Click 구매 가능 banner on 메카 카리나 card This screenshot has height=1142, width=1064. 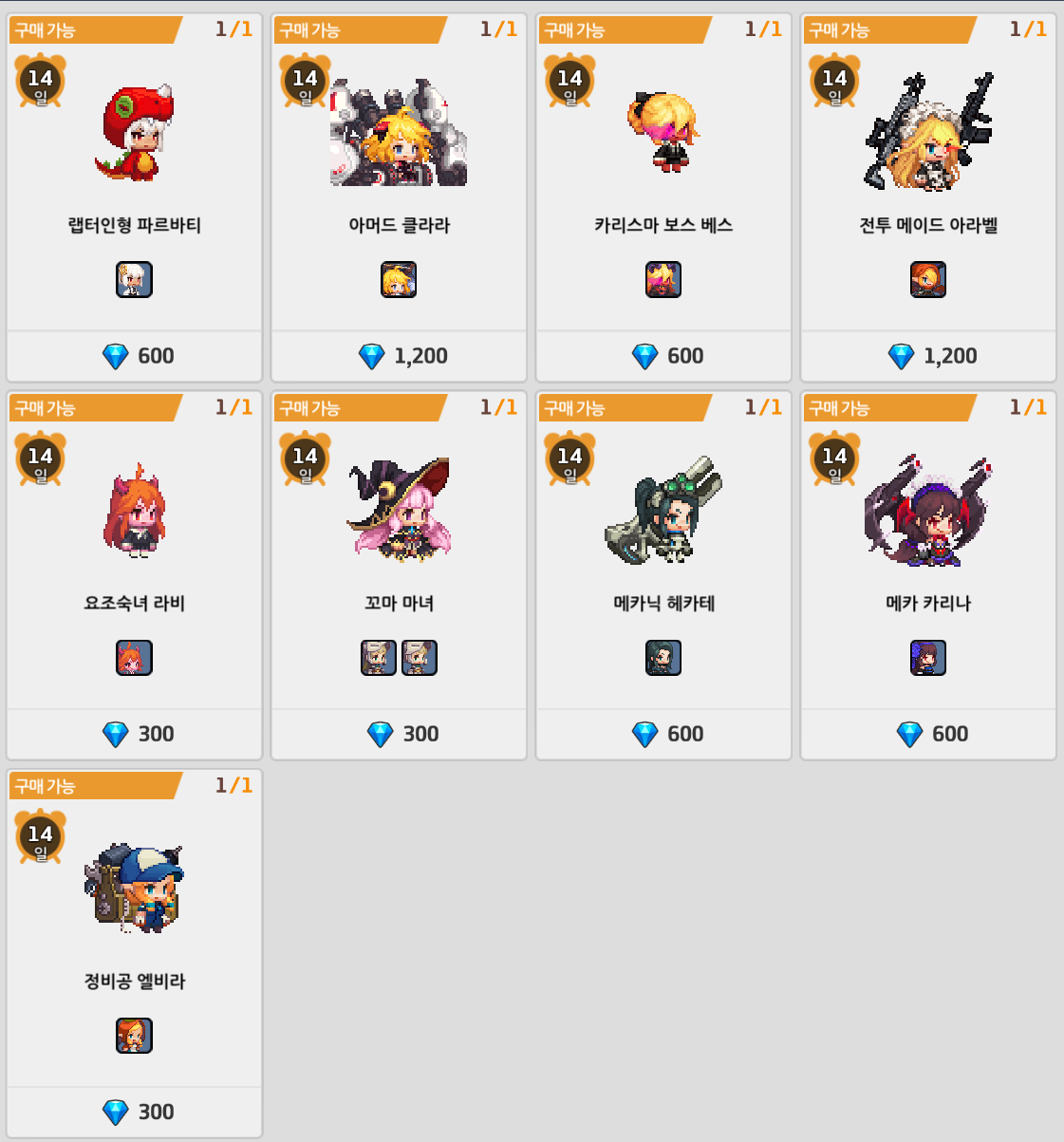click(888, 408)
